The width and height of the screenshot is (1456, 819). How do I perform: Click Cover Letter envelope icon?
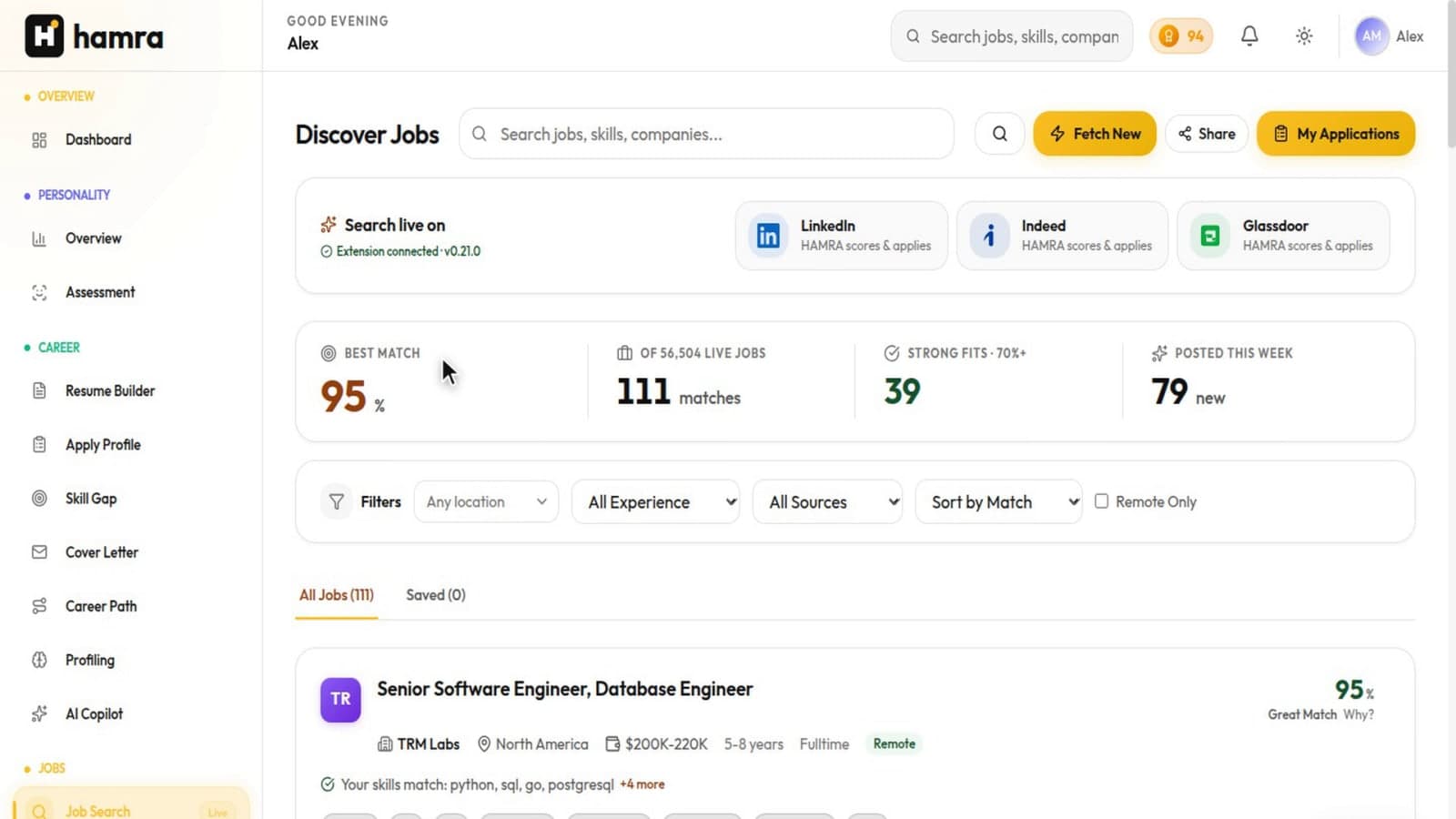click(x=39, y=552)
